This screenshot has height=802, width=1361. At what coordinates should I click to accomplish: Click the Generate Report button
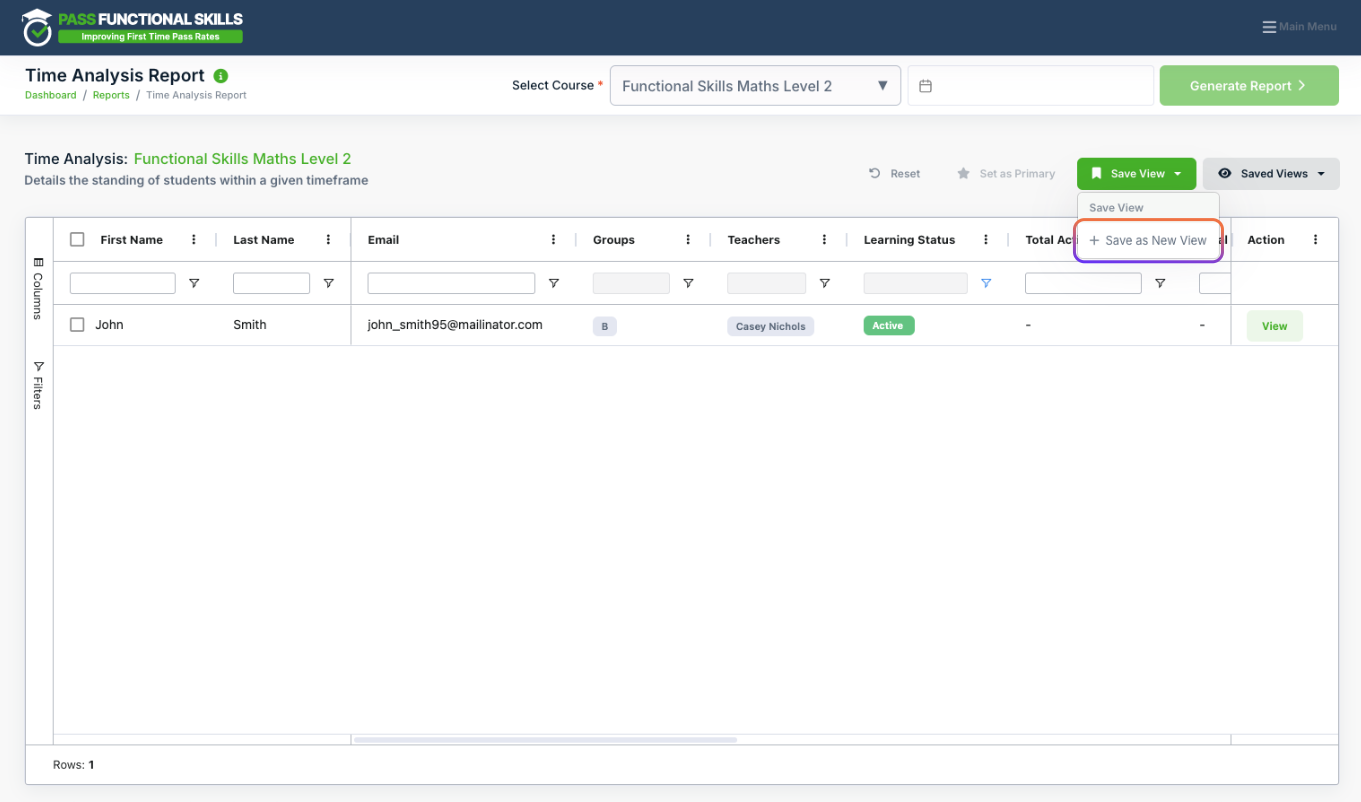tap(1249, 86)
